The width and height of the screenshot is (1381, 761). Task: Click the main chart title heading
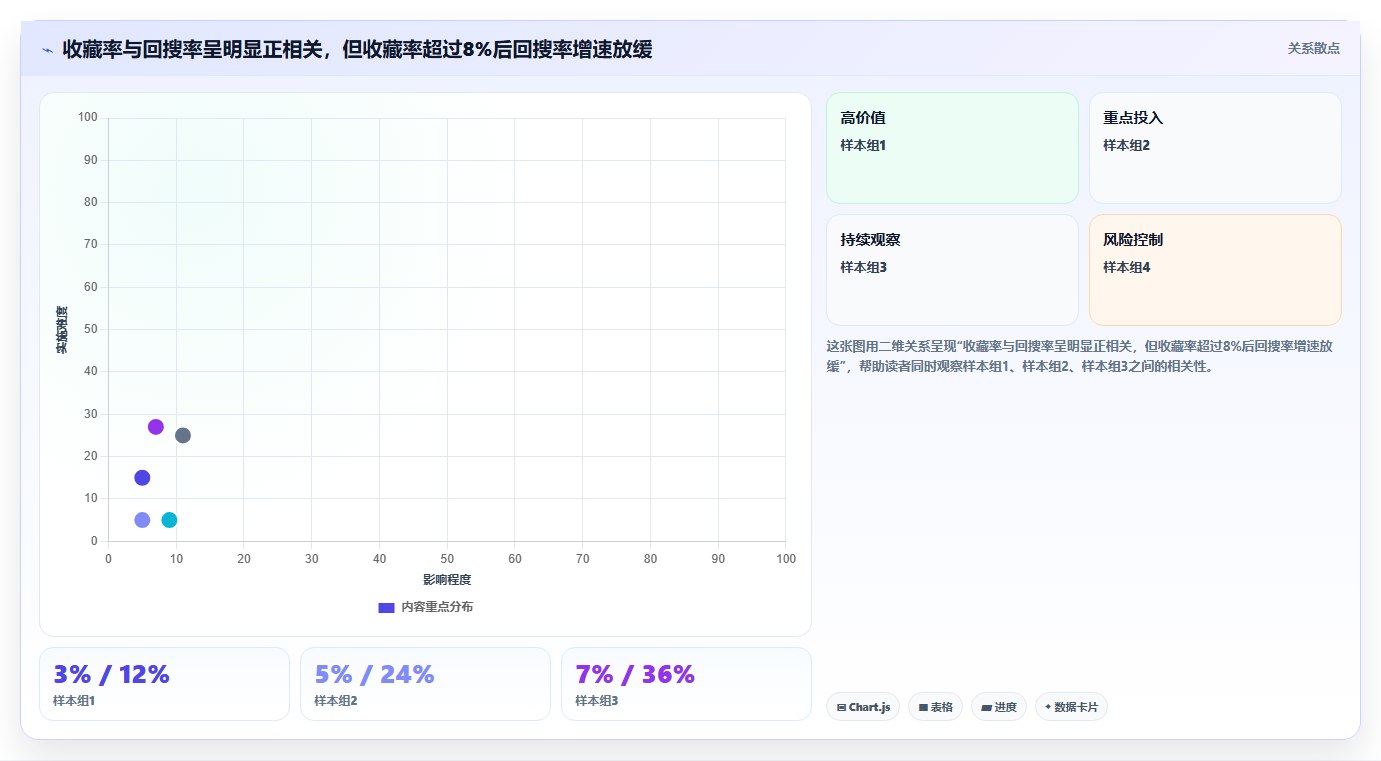[x=357, y=50]
